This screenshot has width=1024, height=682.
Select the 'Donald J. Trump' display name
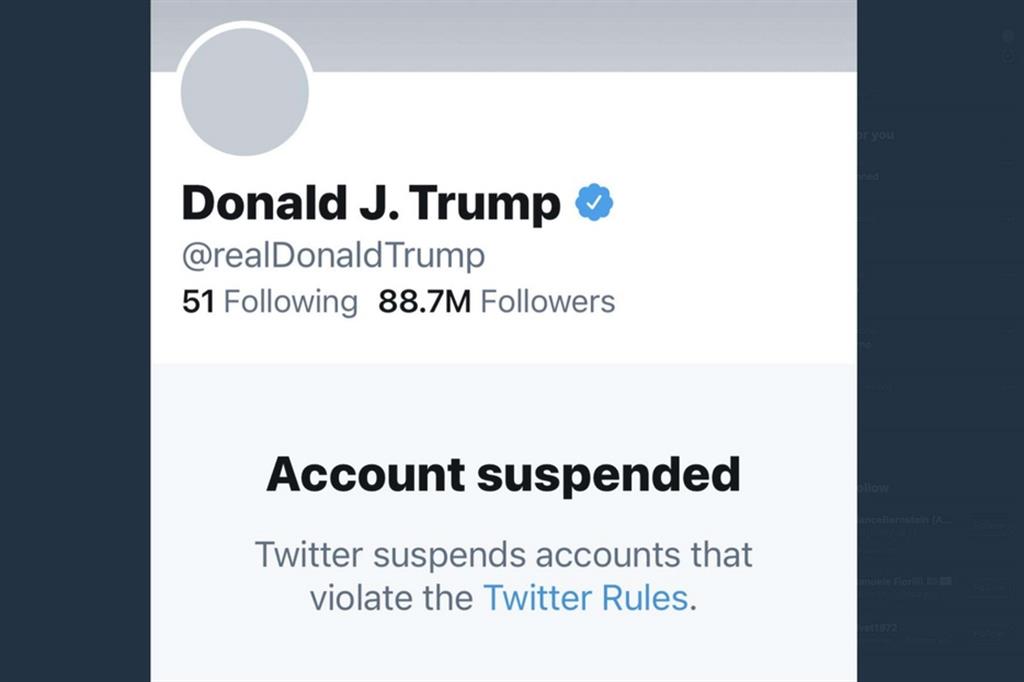coord(371,203)
